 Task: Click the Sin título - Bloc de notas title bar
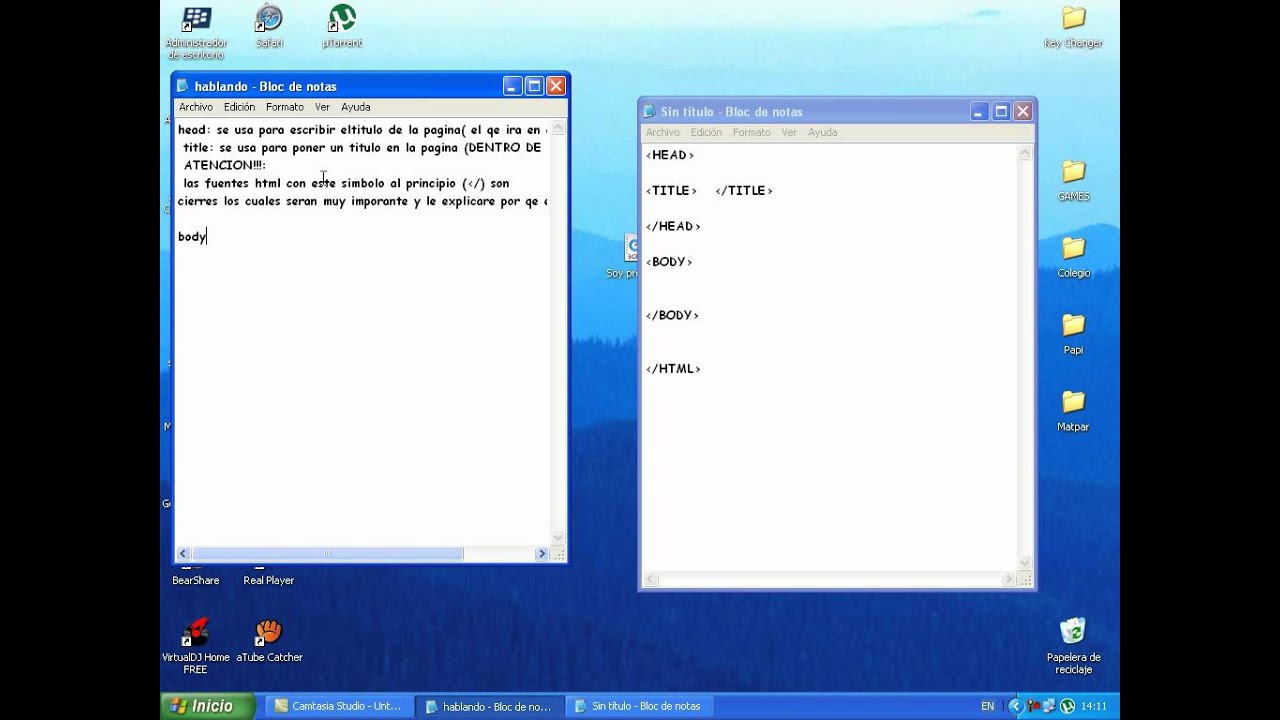pos(837,112)
